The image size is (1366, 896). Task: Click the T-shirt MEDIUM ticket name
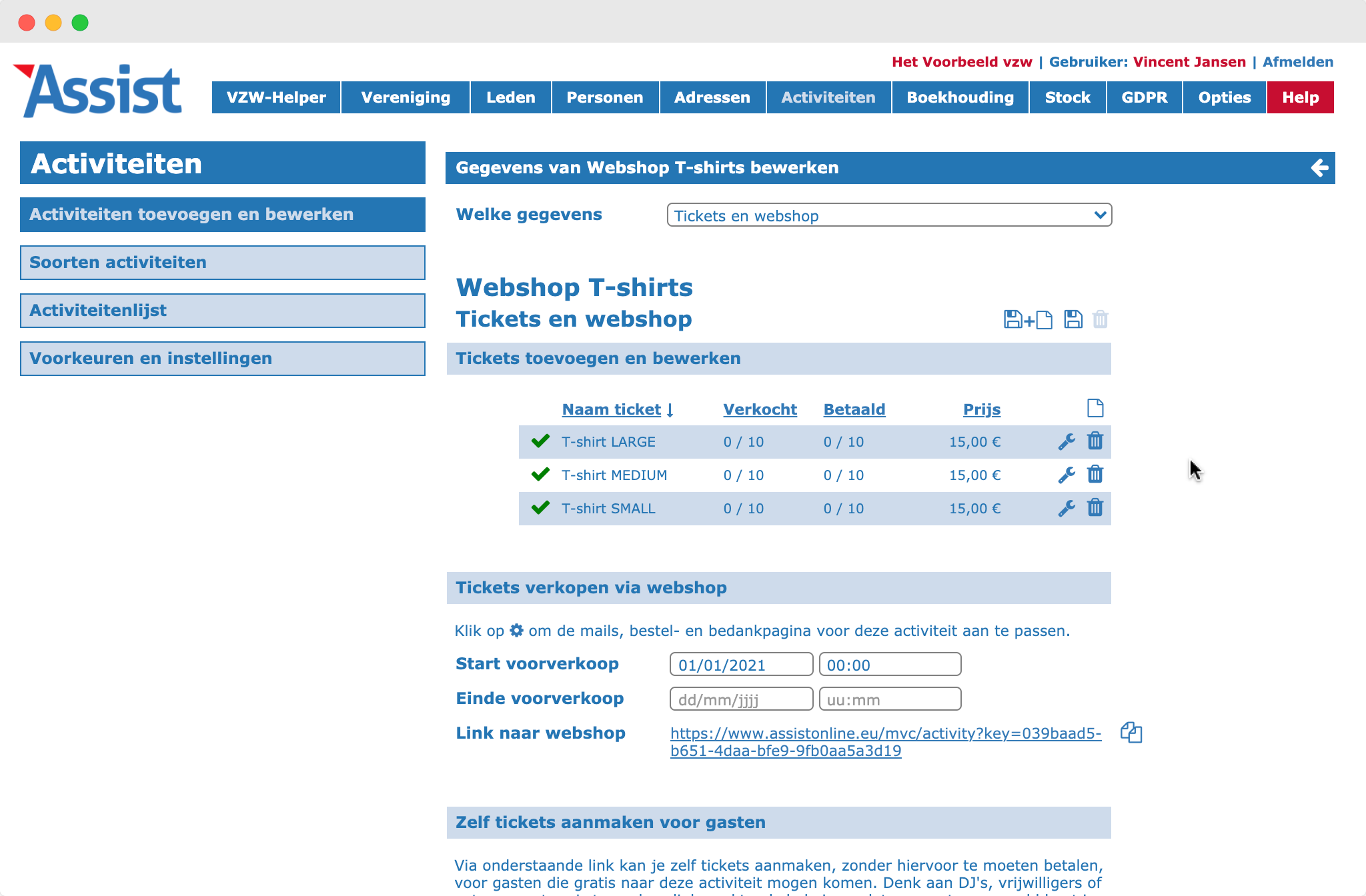point(614,475)
